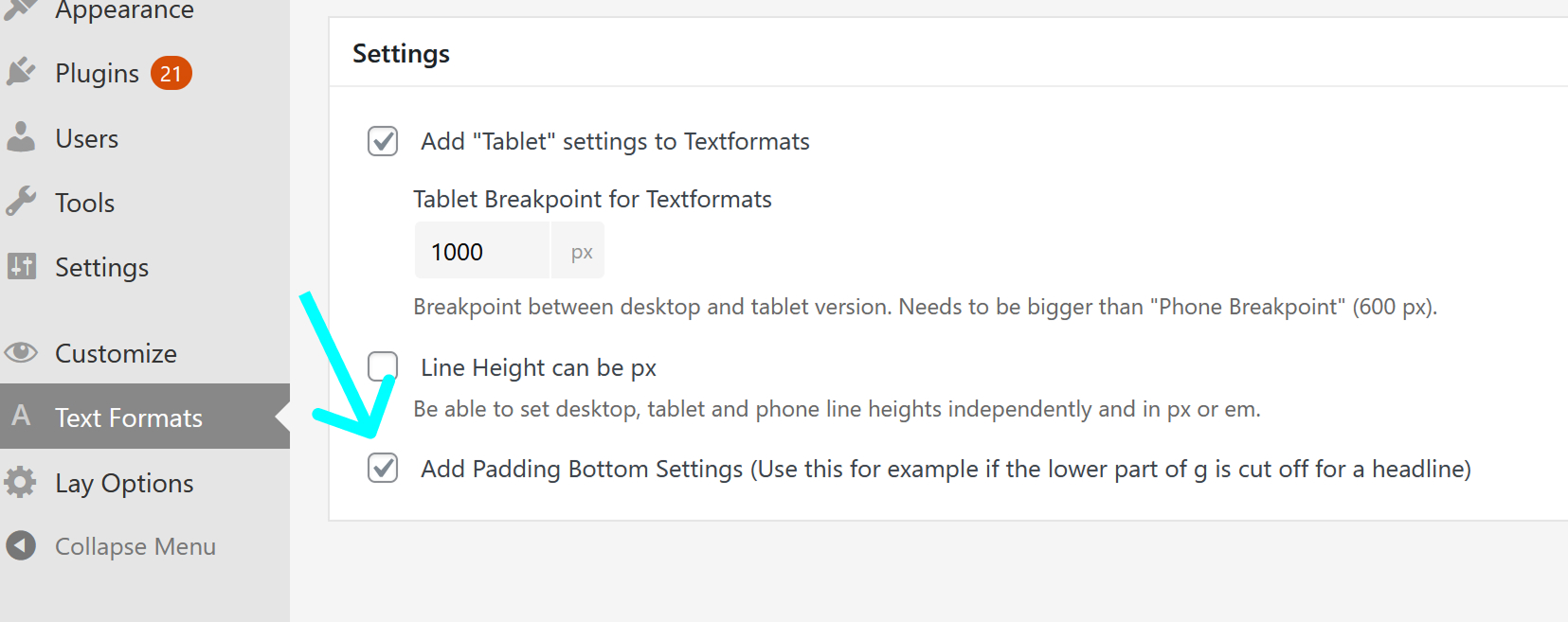Image resolution: width=1568 pixels, height=622 pixels.
Task: Click the Collapse Menu arrow icon
Action: (21, 545)
